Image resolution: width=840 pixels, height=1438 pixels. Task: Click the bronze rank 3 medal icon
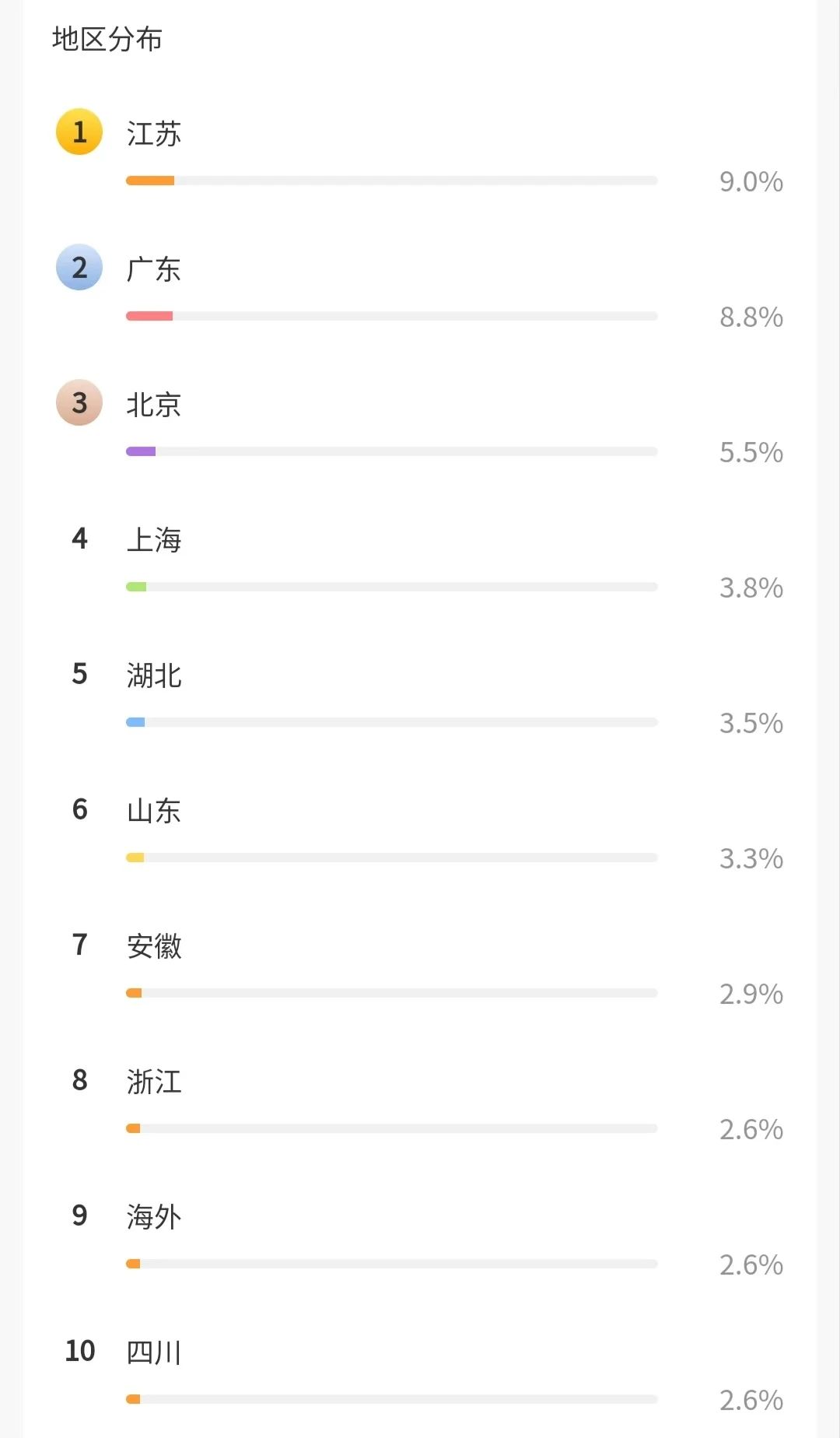(79, 402)
